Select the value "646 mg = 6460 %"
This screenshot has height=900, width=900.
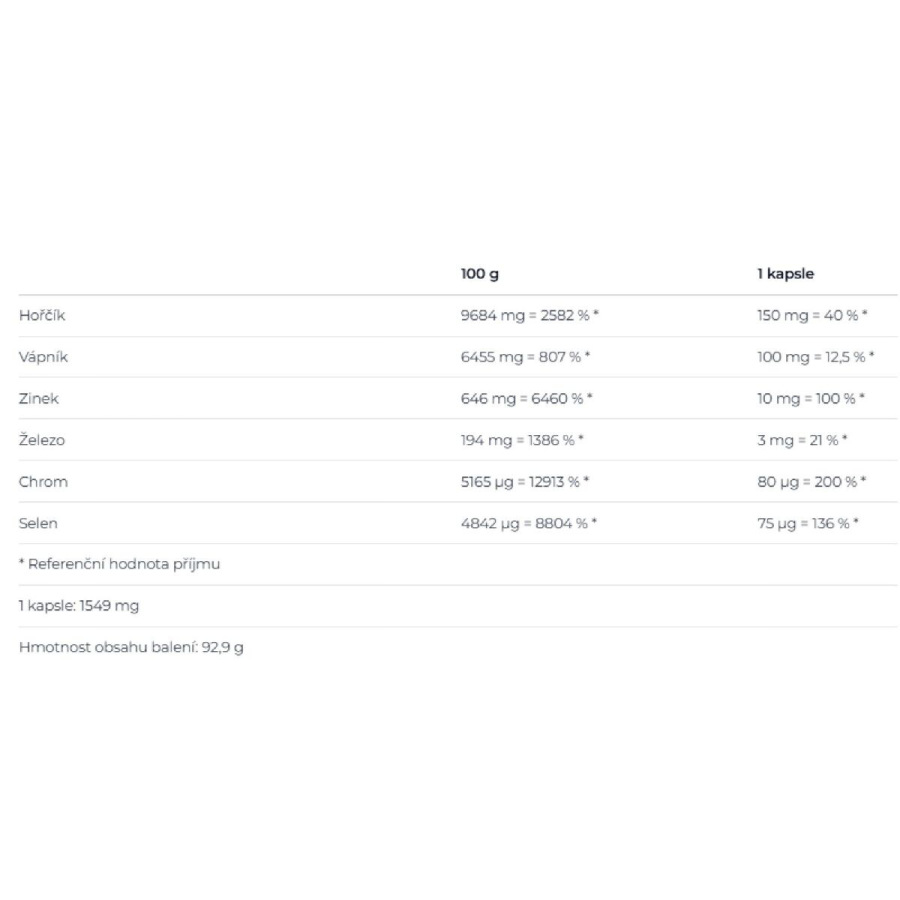[x=526, y=399]
